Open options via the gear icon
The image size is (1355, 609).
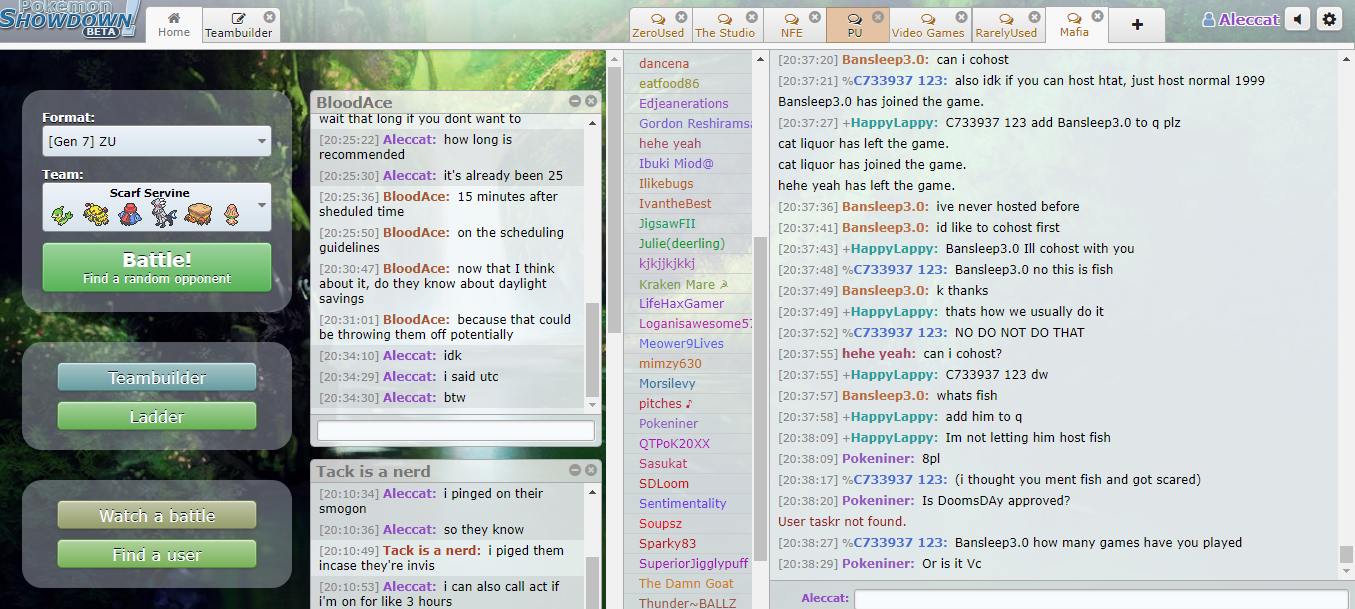1329,19
